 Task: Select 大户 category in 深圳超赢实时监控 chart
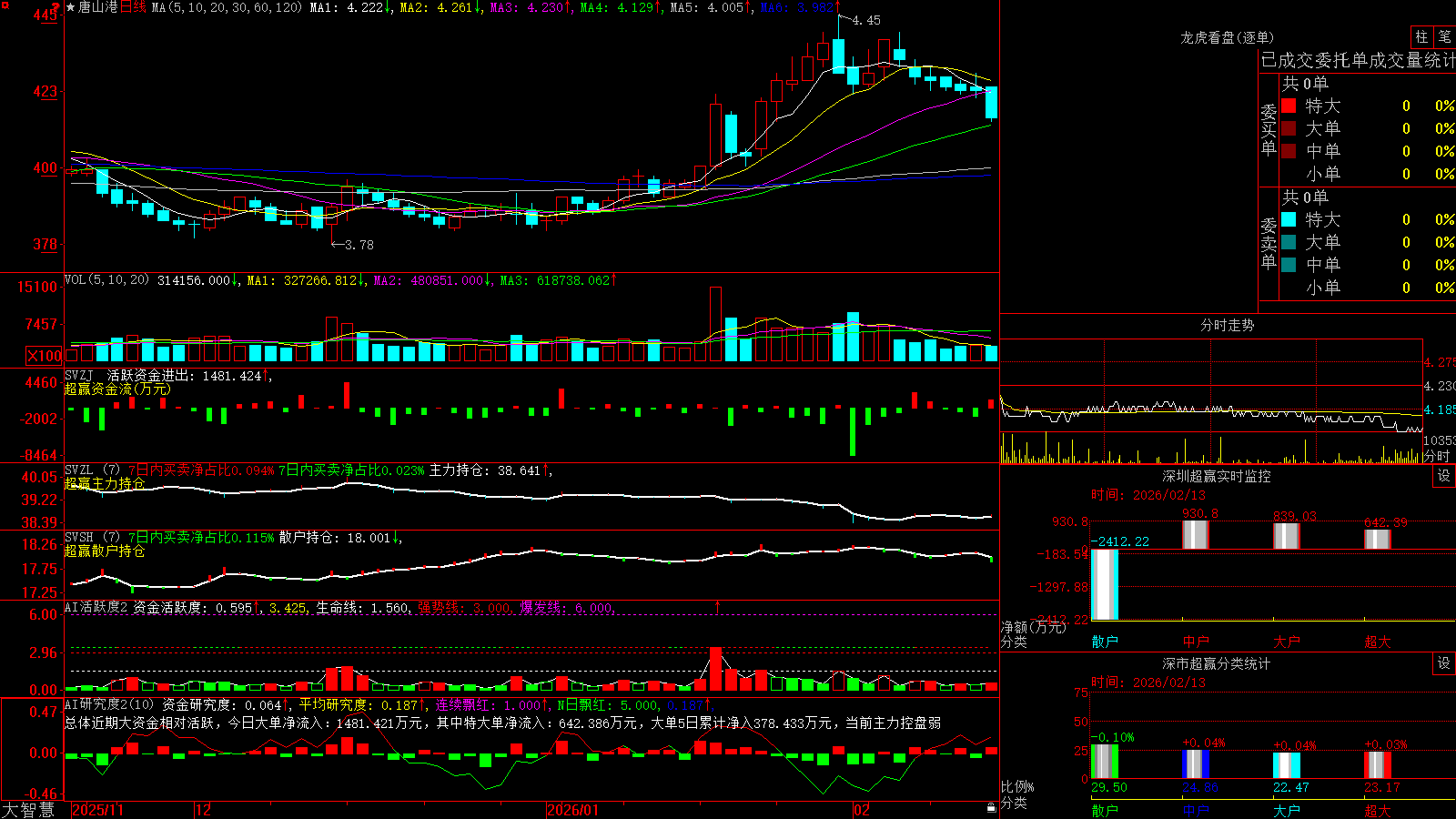coord(1287,642)
